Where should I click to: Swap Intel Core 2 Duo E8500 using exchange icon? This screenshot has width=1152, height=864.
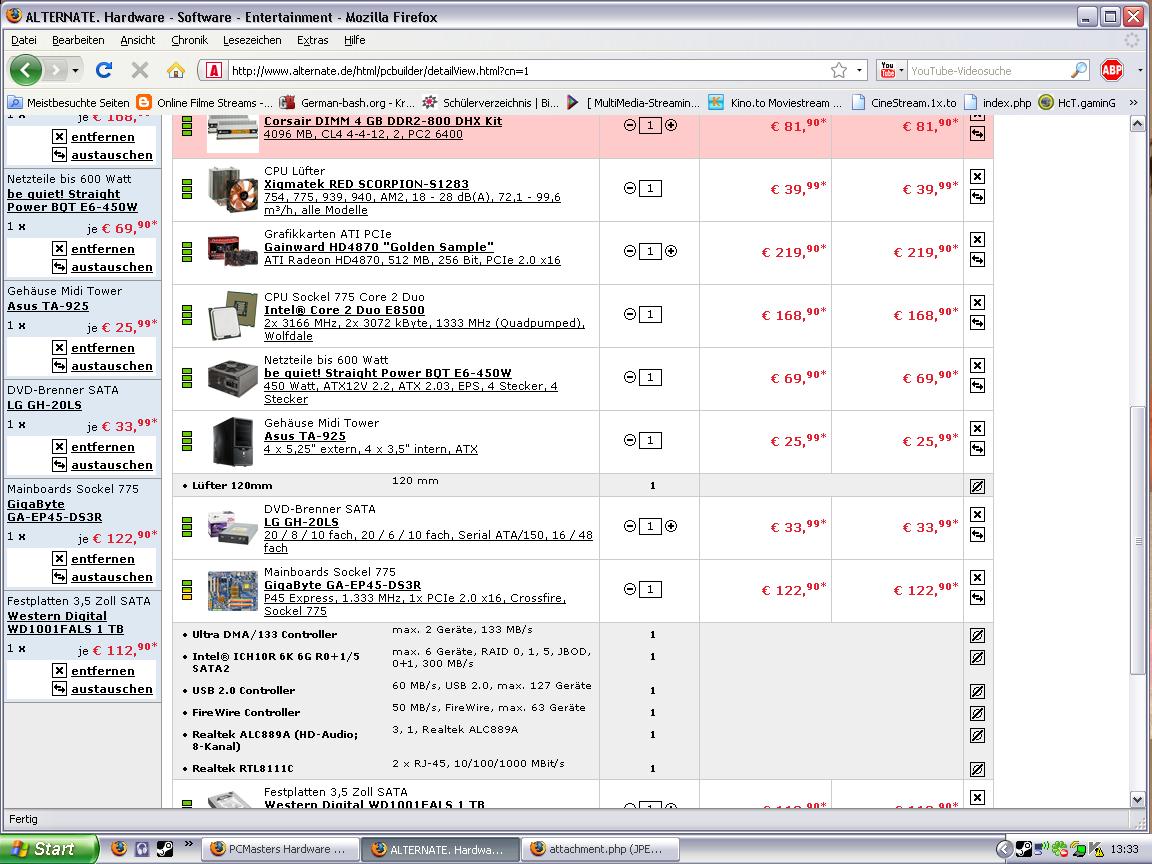point(977,323)
